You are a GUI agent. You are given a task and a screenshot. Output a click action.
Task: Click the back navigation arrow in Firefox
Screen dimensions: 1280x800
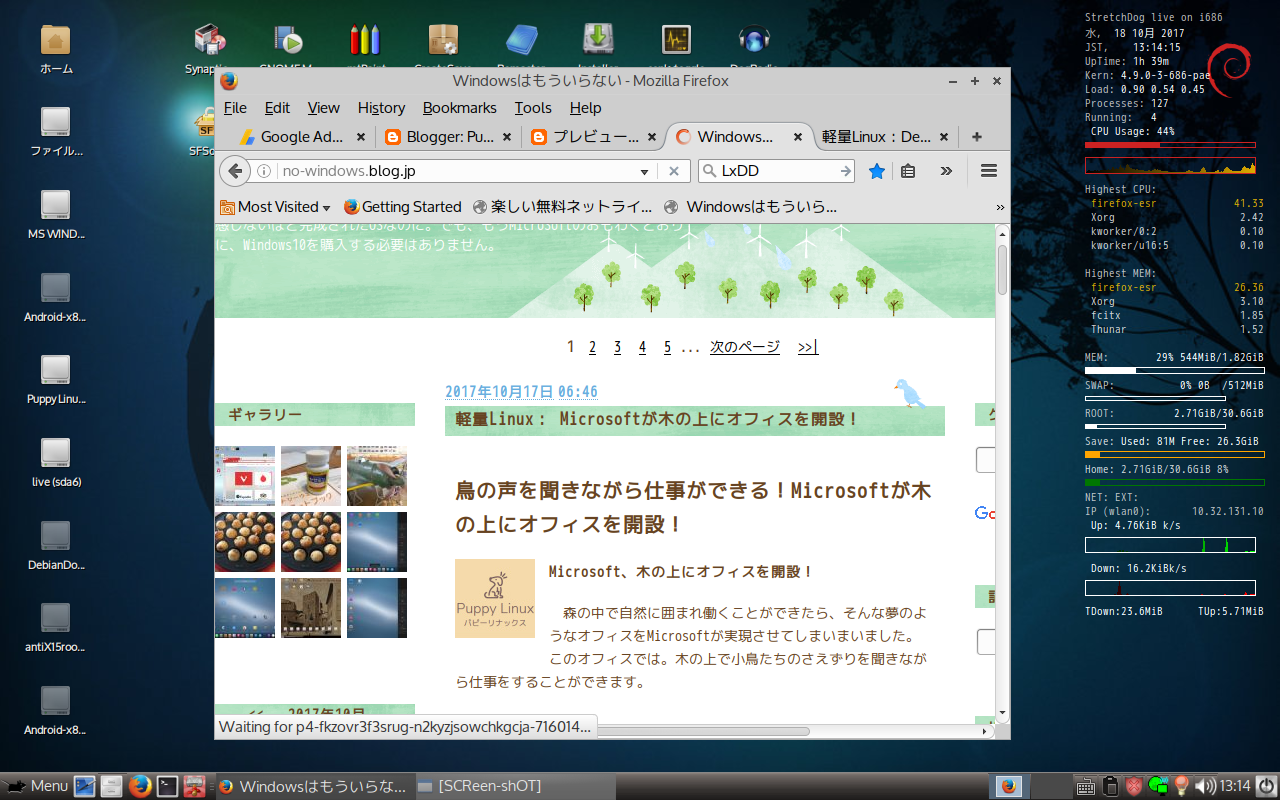click(234, 170)
